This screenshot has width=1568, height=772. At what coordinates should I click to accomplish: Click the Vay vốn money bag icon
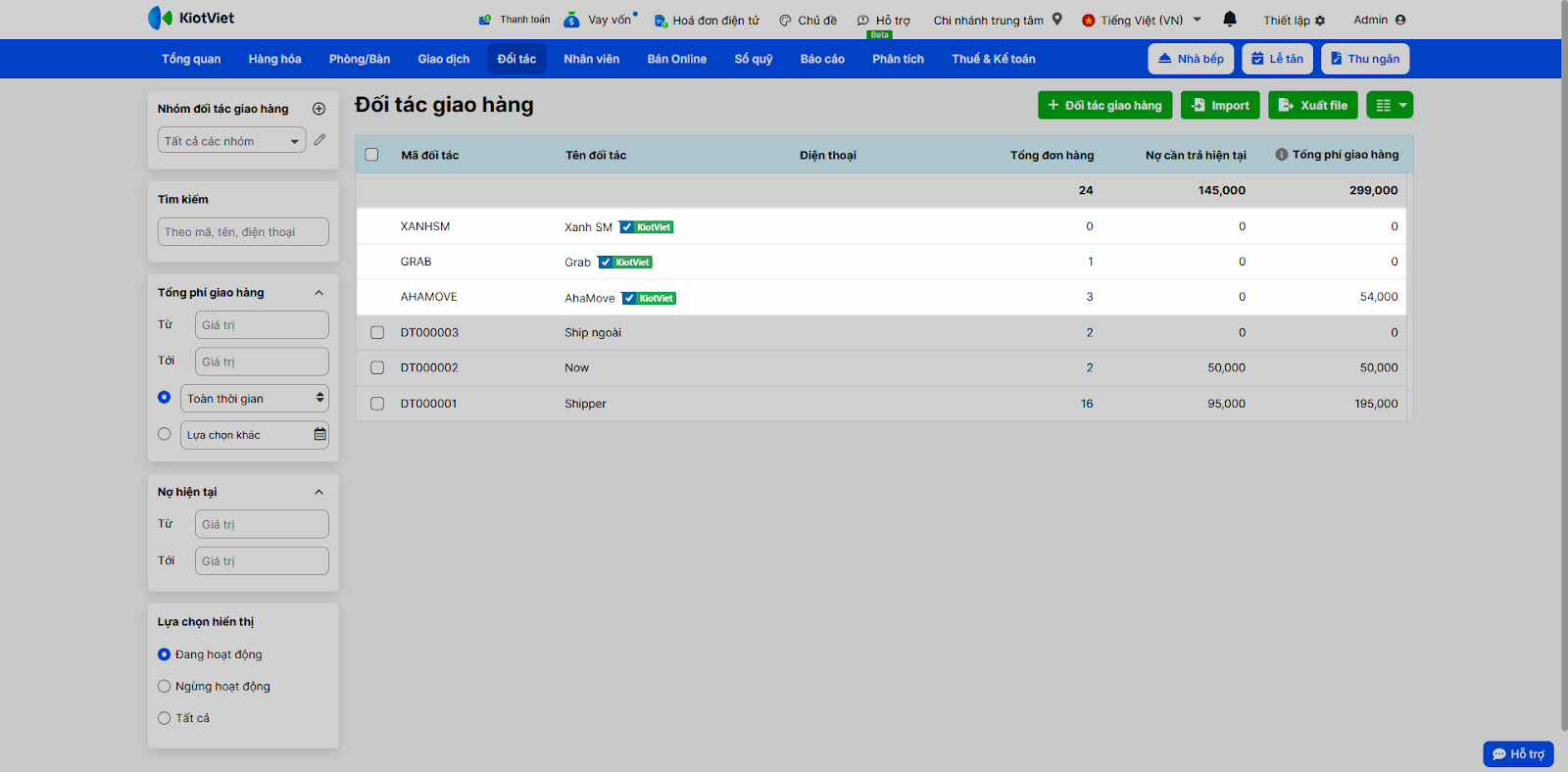click(x=572, y=19)
